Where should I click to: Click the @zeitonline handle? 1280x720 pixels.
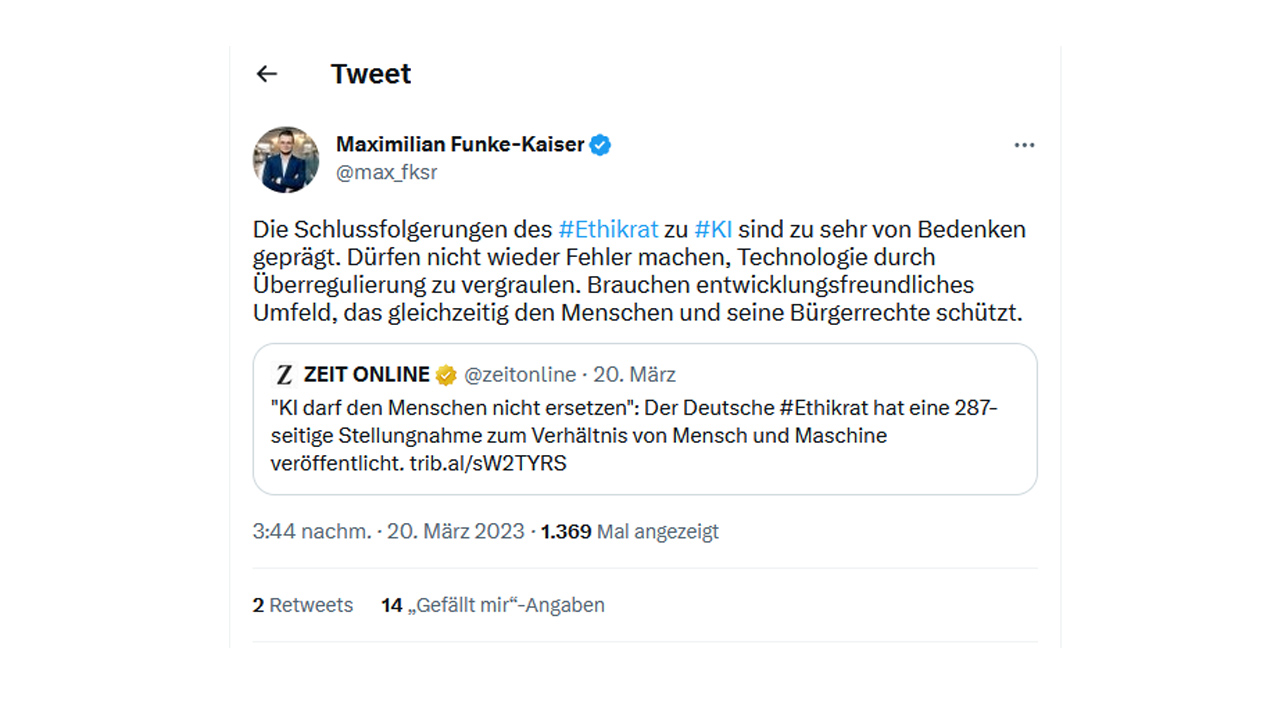pos(519,375)
